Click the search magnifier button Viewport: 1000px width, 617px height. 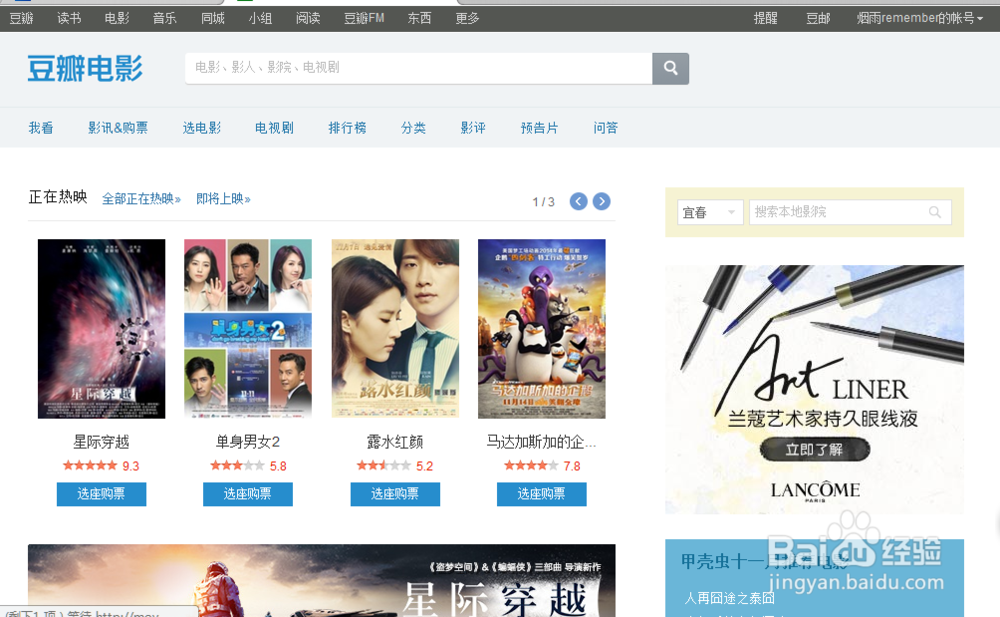coord(670,68)
